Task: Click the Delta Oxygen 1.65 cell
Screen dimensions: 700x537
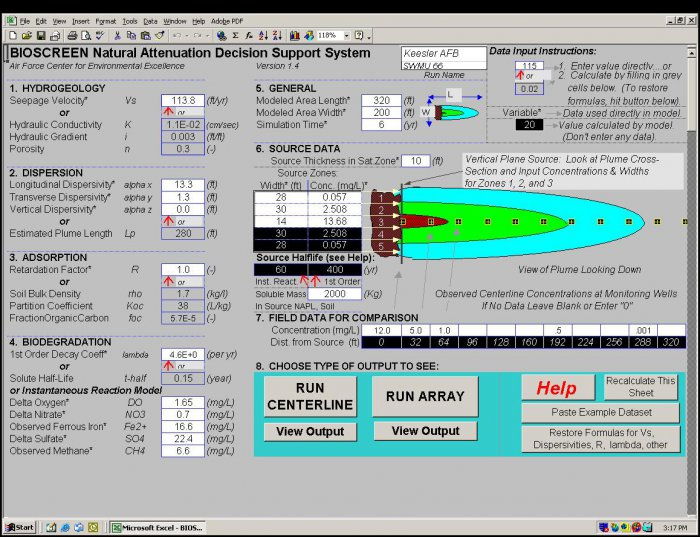Action: 183,403
